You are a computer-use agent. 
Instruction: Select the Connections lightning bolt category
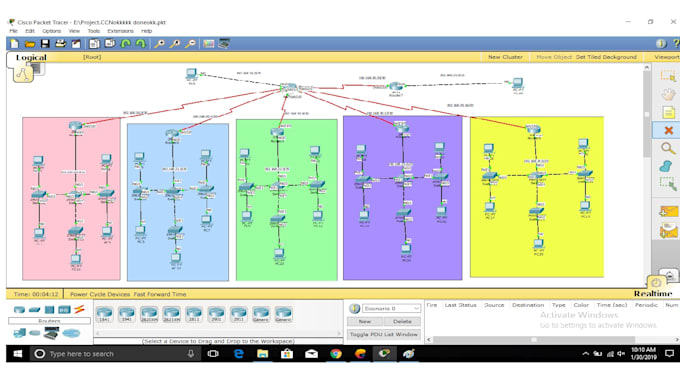click(79, 309)
